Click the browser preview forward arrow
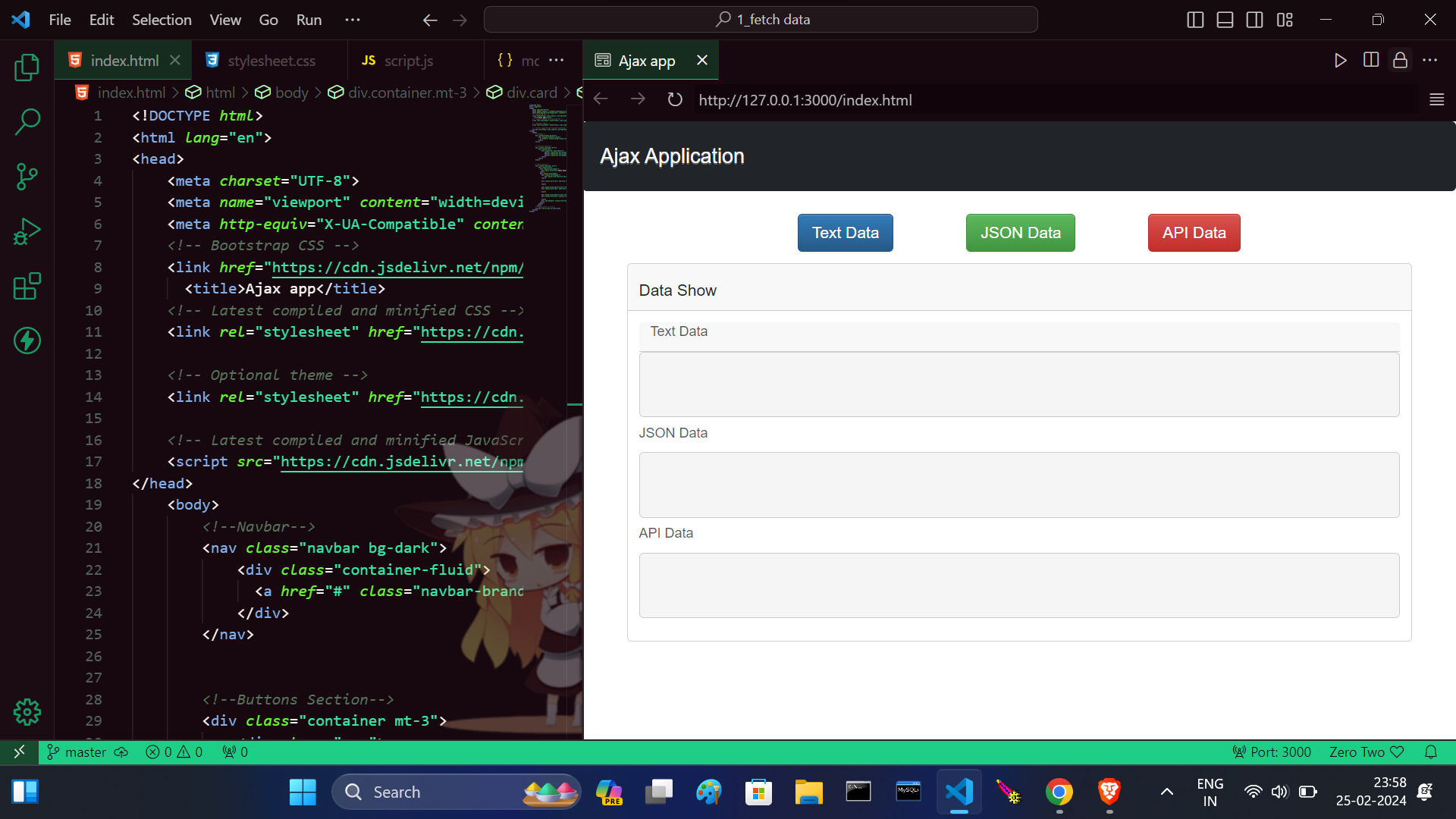The image size is (1456, 819). (638, 99)
